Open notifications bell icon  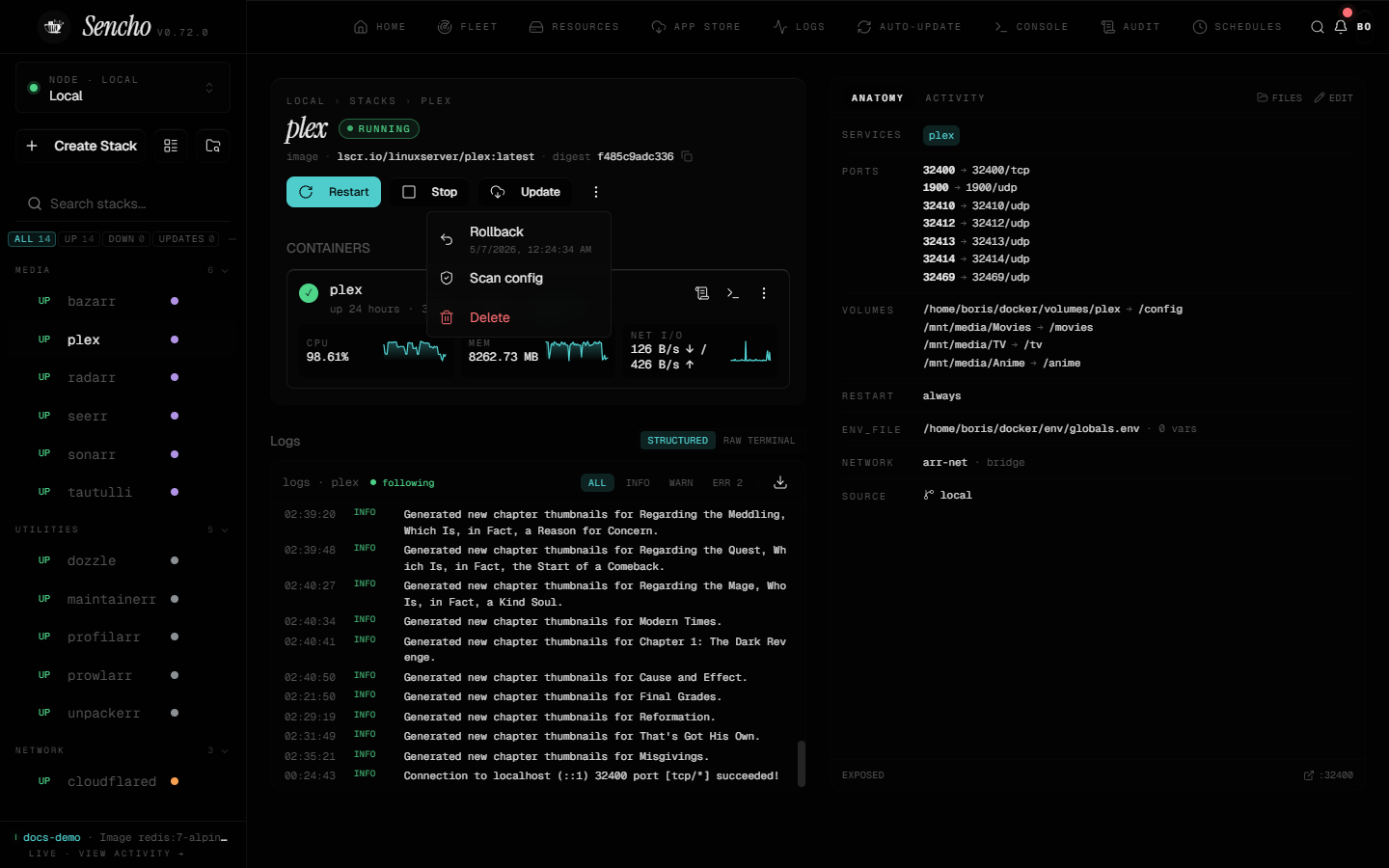[1341, 27]
